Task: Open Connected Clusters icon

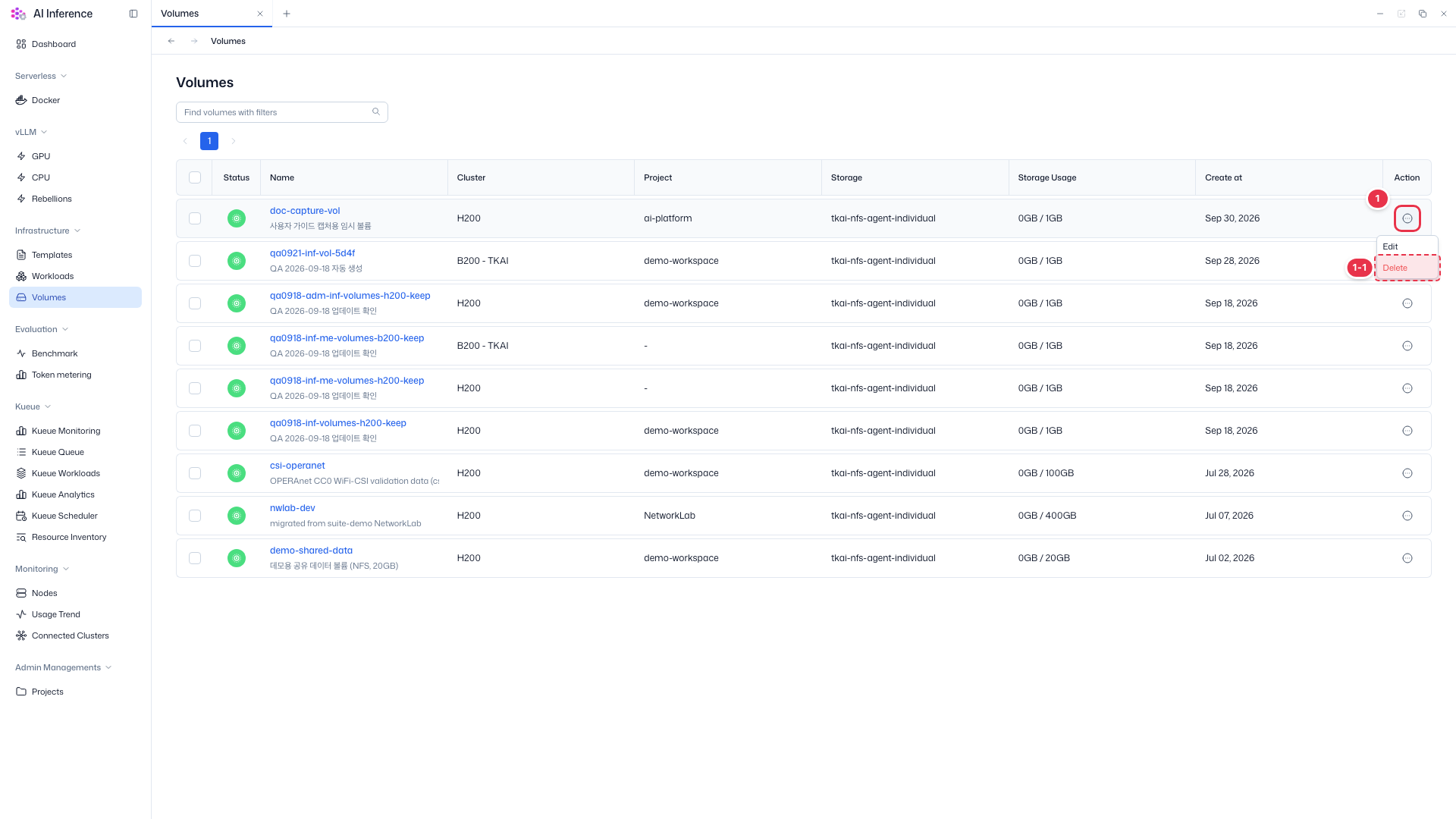Action: (x=21, y=635)
